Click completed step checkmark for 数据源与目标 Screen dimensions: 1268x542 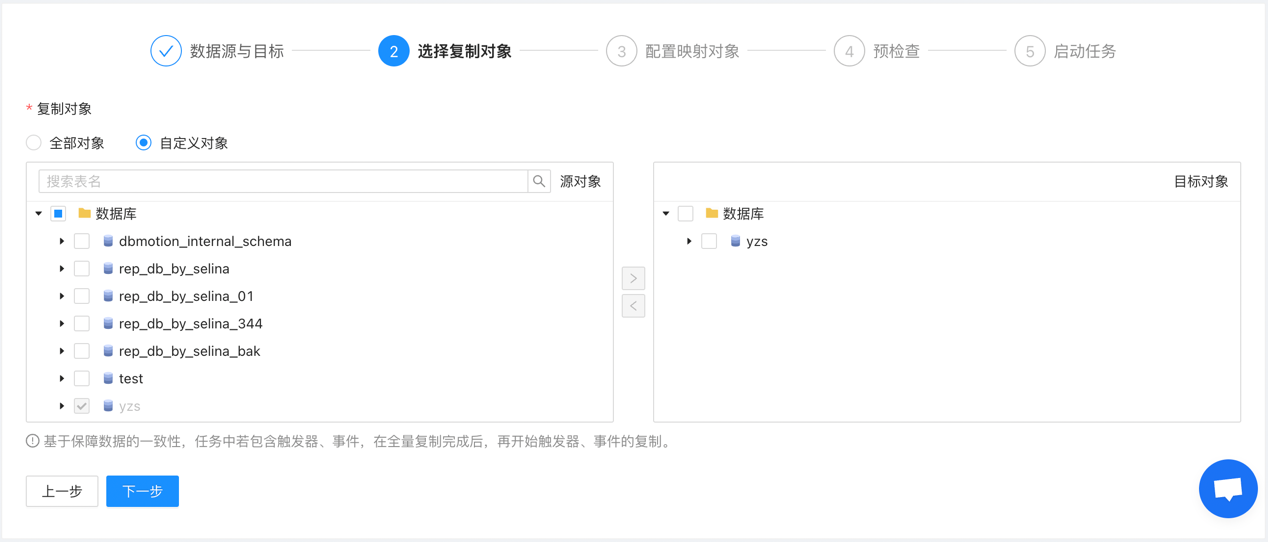166,51
